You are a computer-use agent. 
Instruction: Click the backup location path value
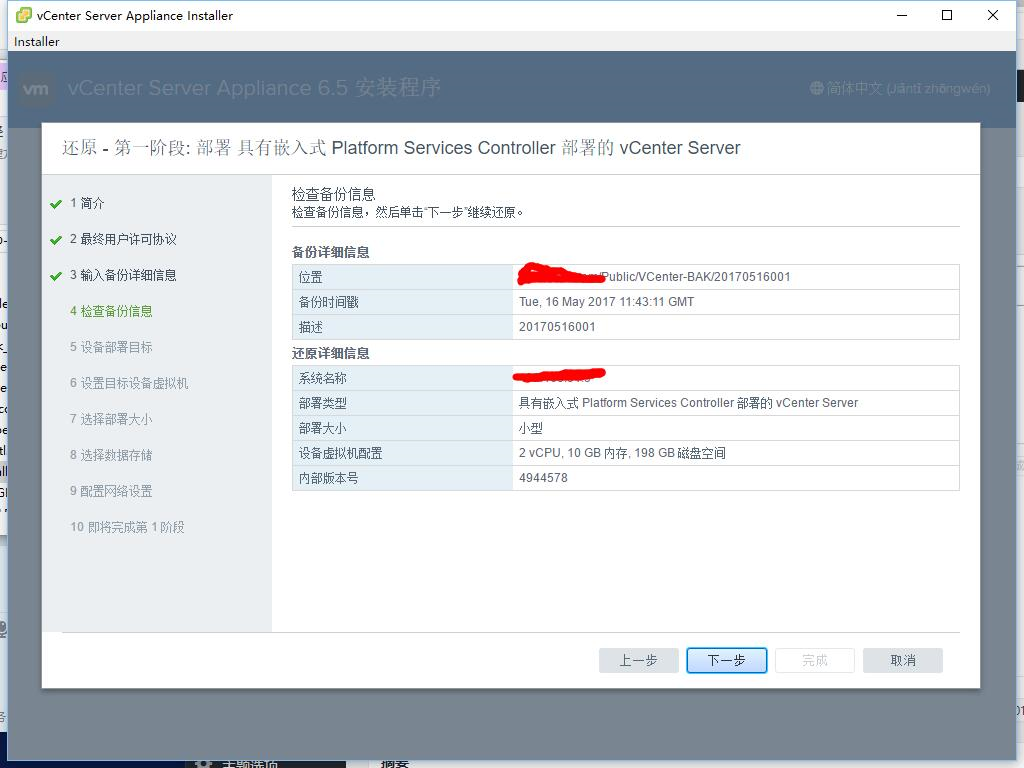pos(654,276)
